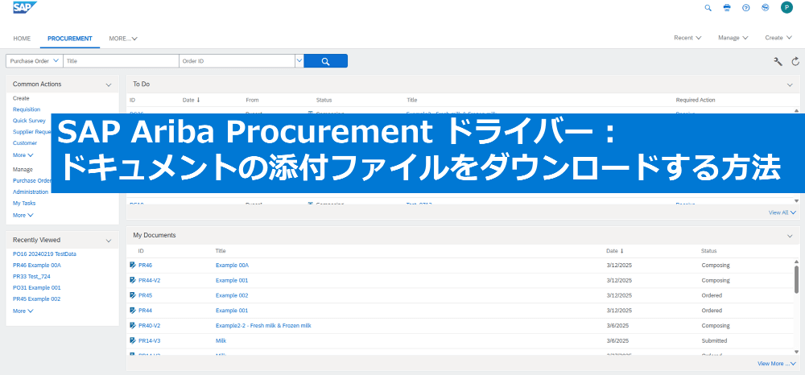Click the print icon in header
The height and width of the screenshot is (375, 805).
(726, 8)
